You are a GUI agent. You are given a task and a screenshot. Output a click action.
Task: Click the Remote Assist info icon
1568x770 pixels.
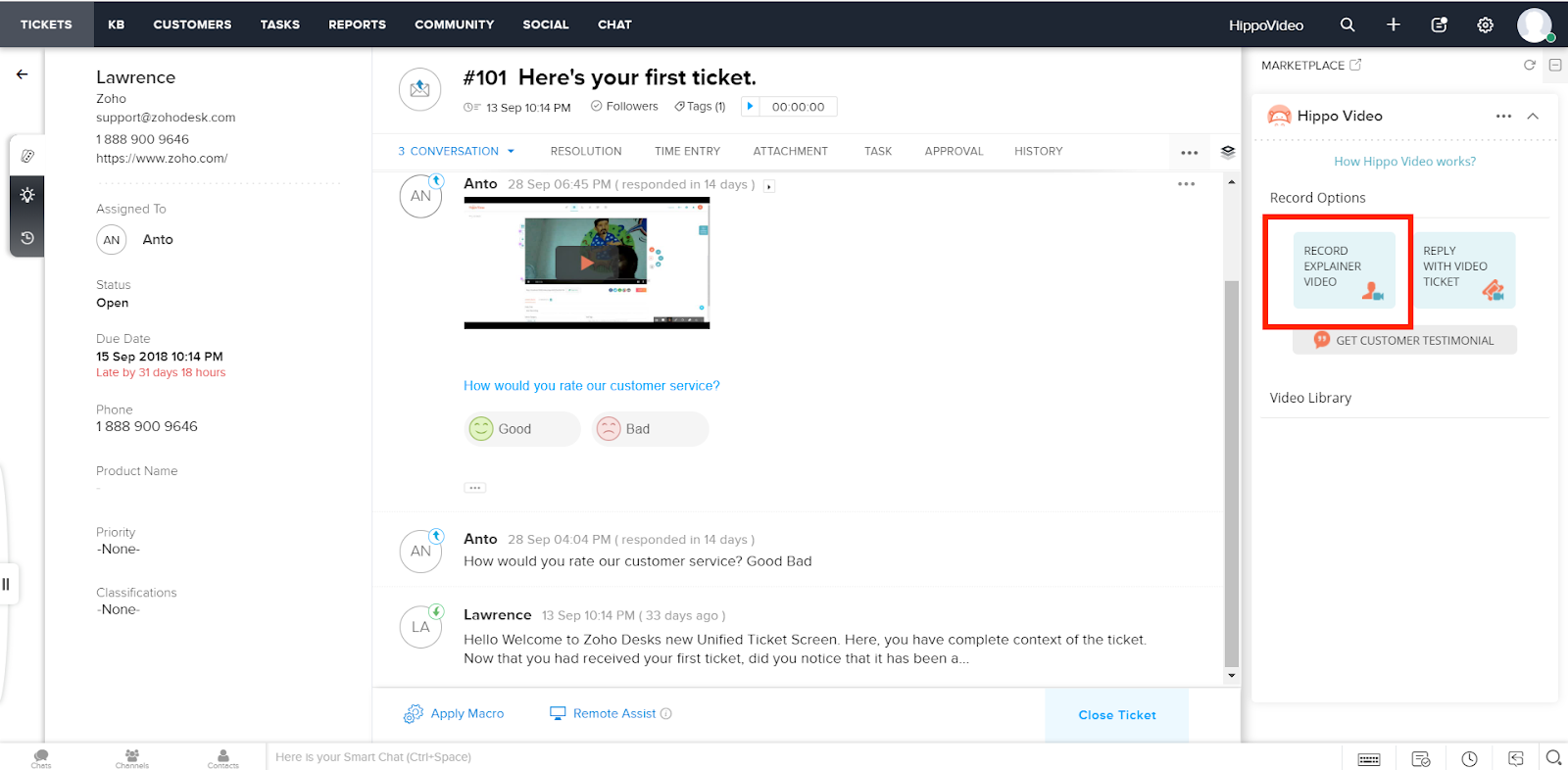666,713
